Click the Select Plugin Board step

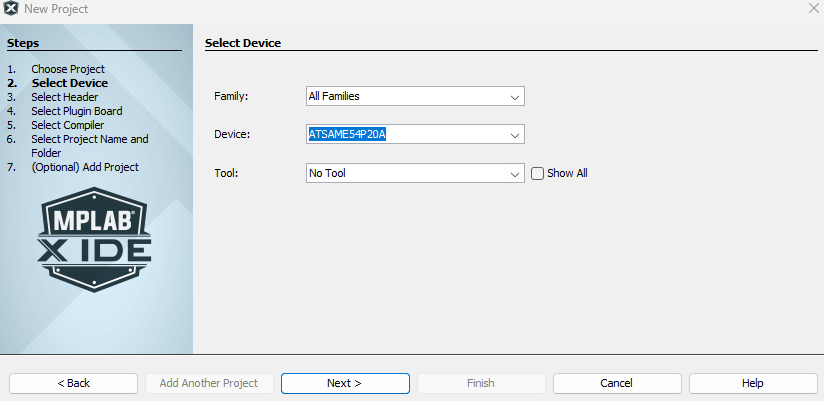77,111
